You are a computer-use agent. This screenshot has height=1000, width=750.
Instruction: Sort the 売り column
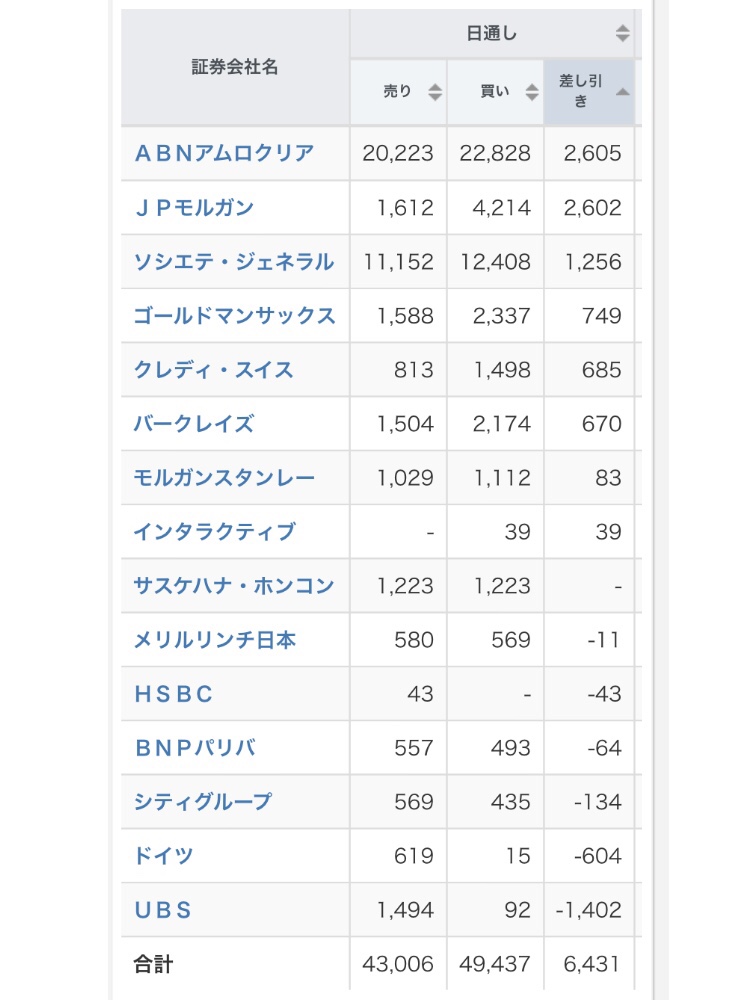pyautogui.click(x=435, y=92)
